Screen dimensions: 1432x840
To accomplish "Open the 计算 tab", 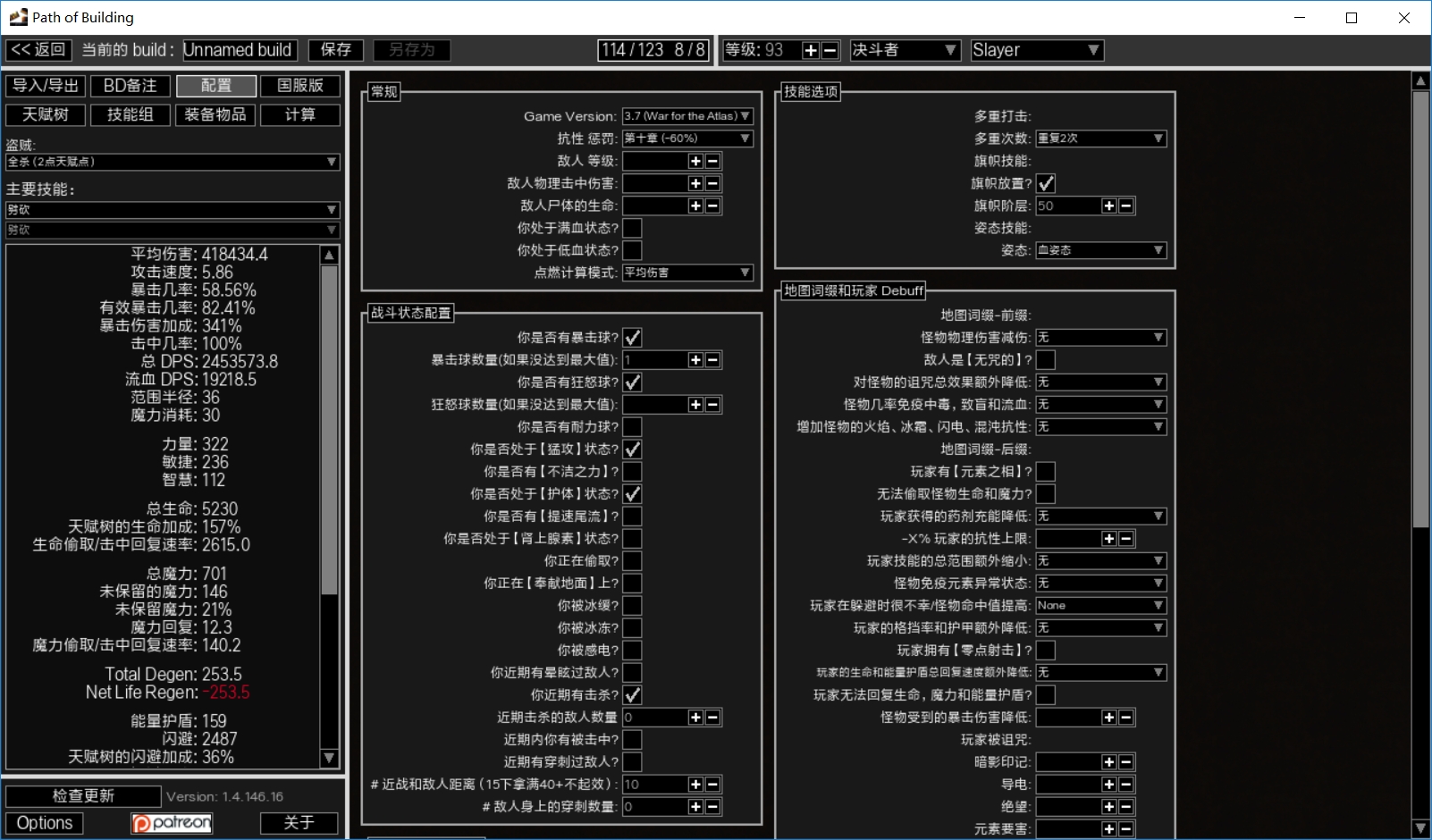I will coord(300,115).
